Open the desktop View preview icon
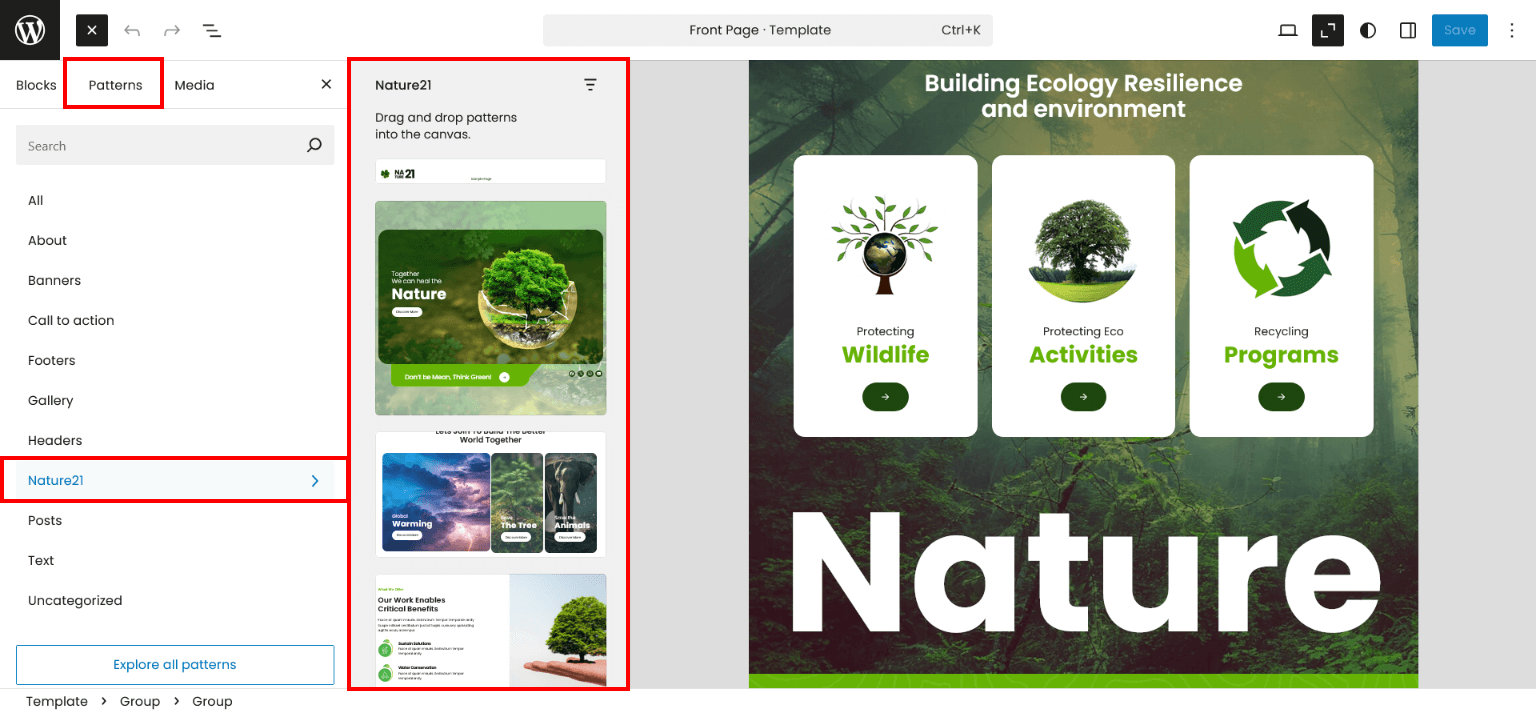Image resolution: width=1536 pixels, height=713 pixels. point(1288,30)
